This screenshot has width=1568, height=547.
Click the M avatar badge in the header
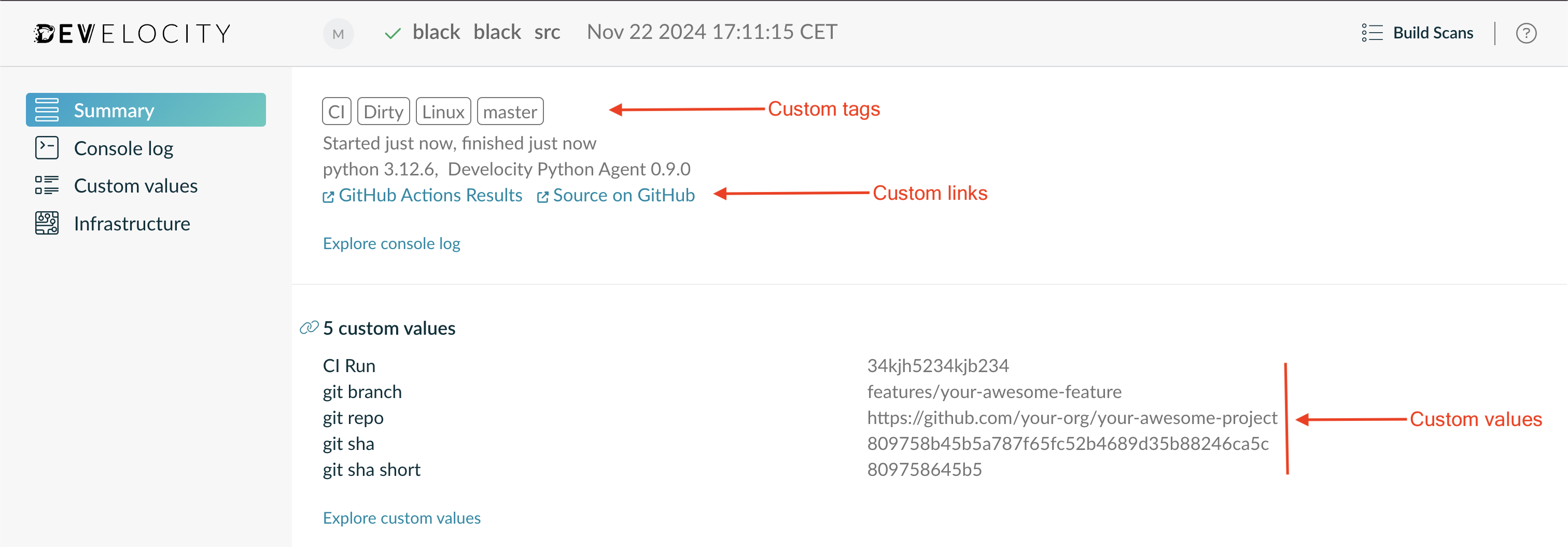pyautogui.click(x=339, y=34)
